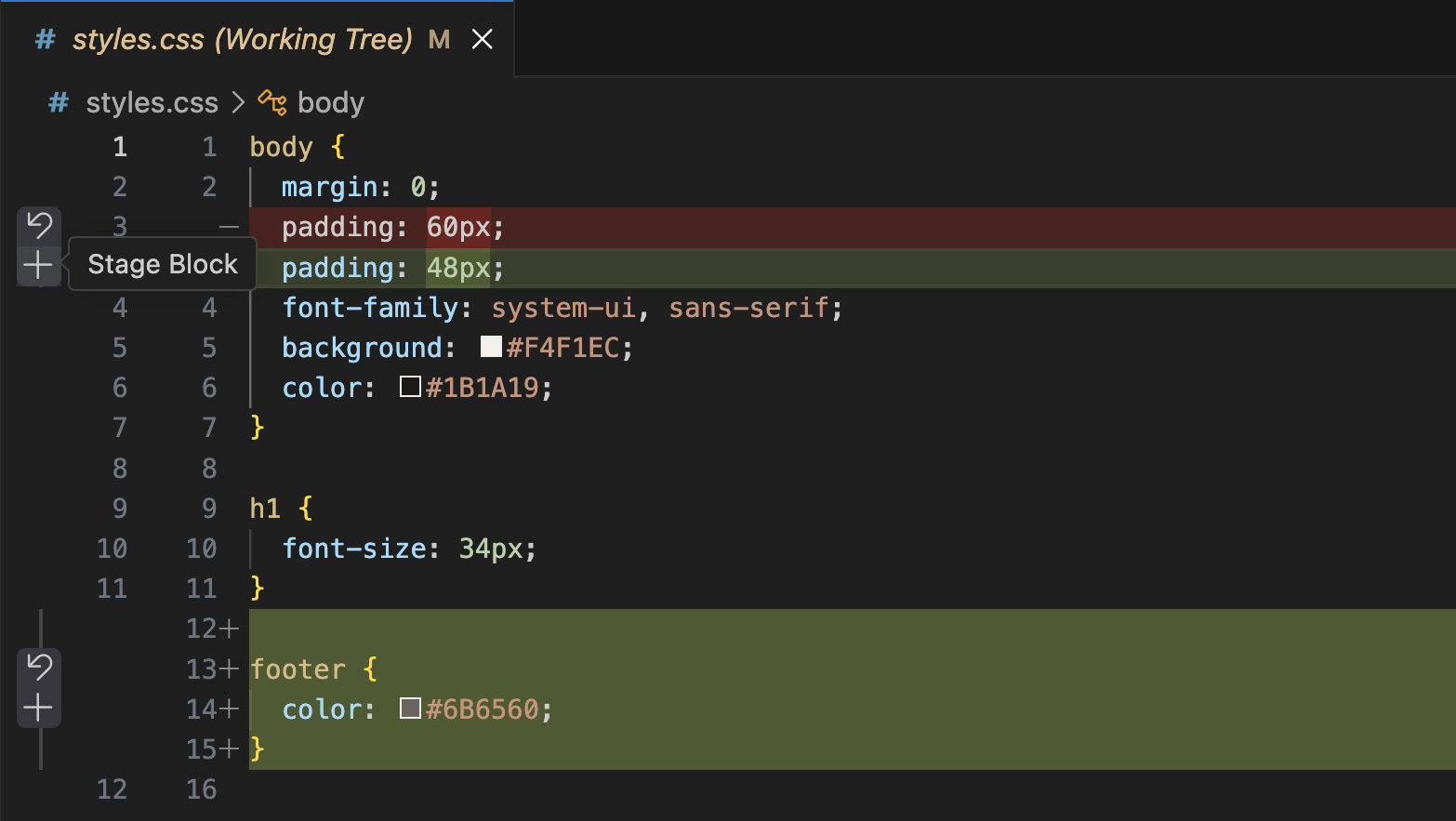Open the #6B6560 footer color swatch
Viewport: 1456px width, 821px height.
[x=410, y=708]
